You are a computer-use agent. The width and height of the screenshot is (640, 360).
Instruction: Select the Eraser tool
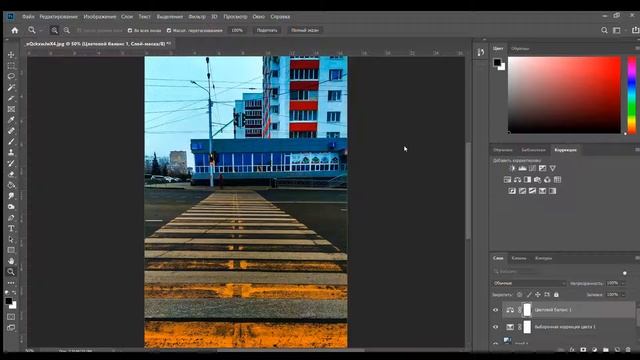tap(11, 174)
